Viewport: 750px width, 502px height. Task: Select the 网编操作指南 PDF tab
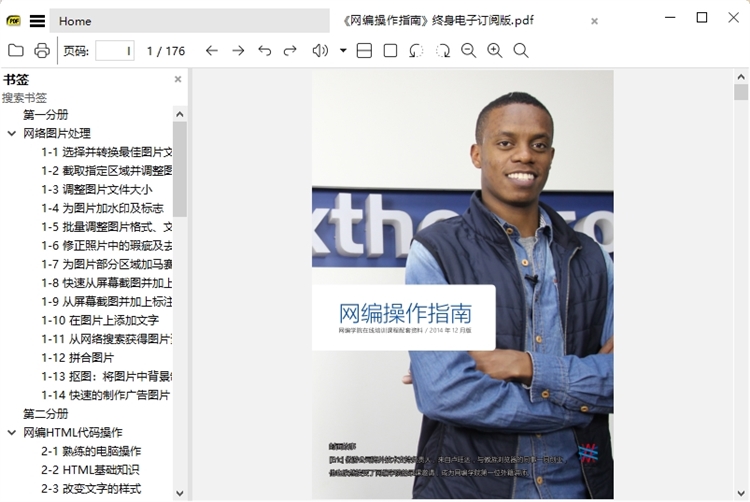[x=438, y=21]
